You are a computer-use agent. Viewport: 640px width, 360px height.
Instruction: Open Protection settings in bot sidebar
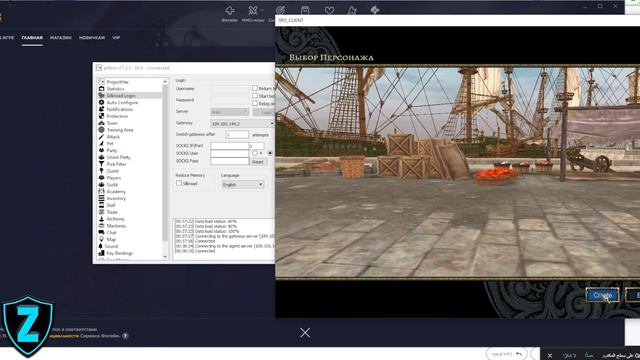117,116
